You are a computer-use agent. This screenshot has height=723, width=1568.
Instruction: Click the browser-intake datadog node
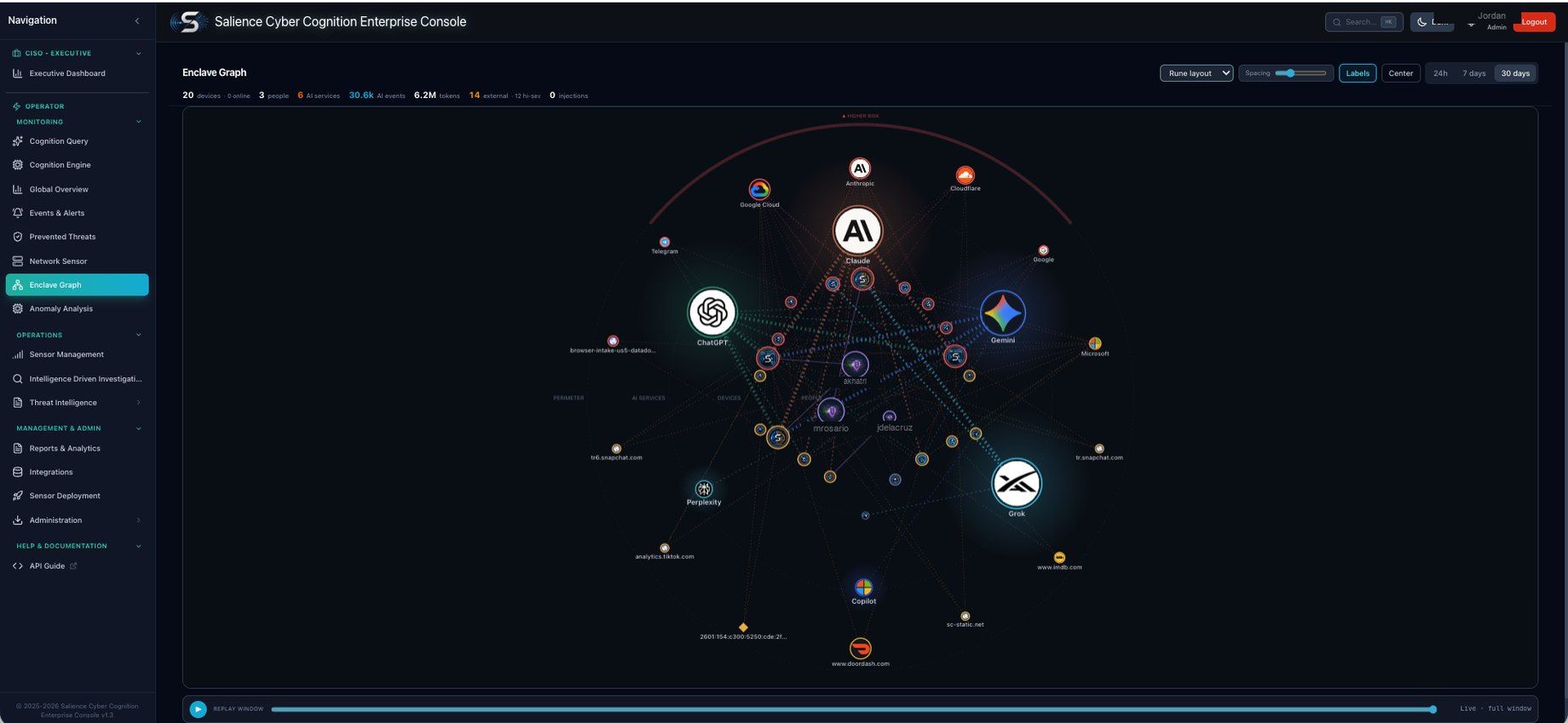[613, 341]
